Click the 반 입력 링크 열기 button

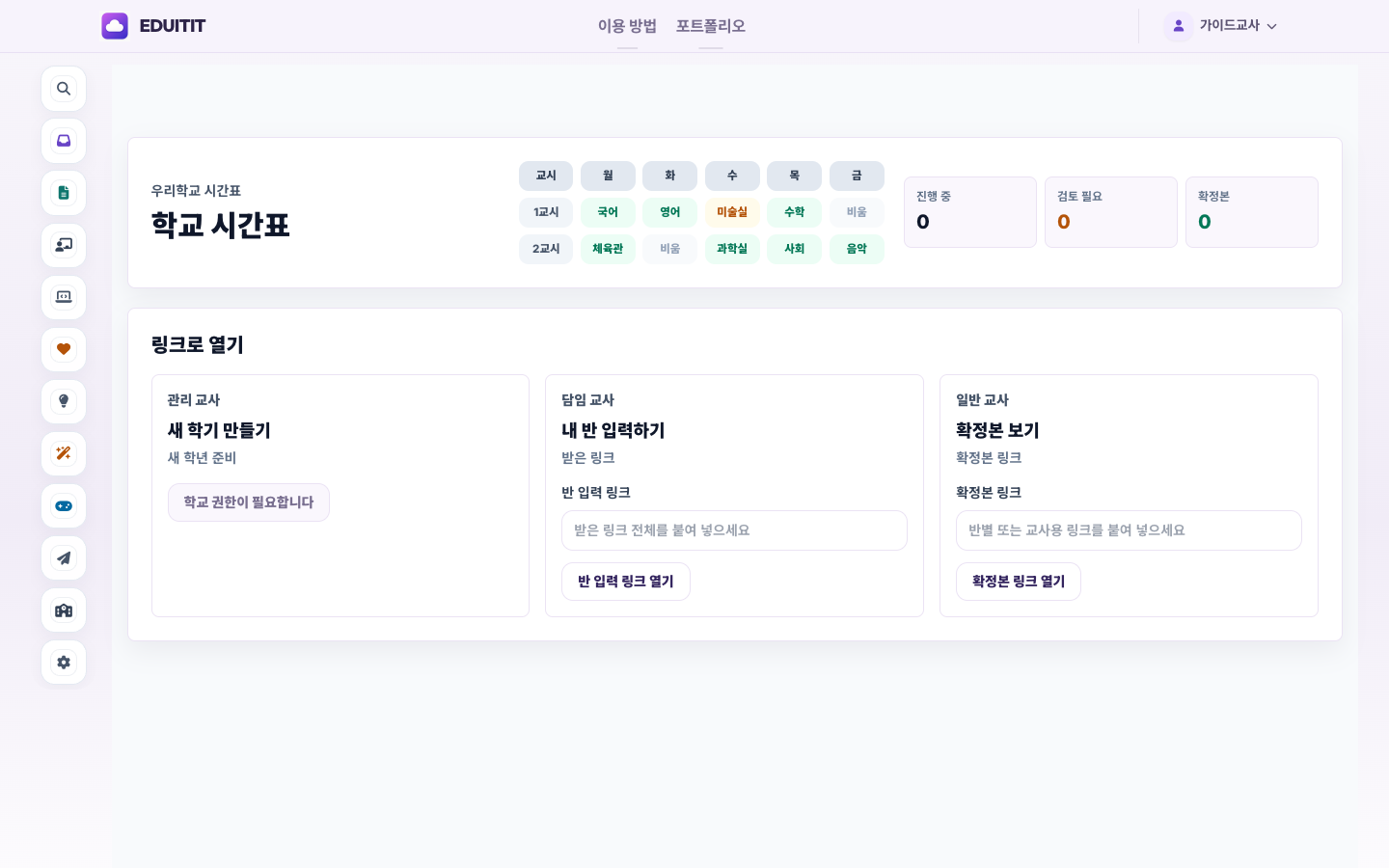point(626,582)
